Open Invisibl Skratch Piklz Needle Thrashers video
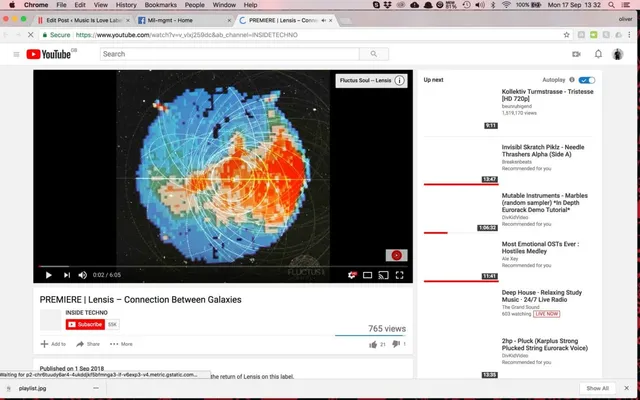 543,151
